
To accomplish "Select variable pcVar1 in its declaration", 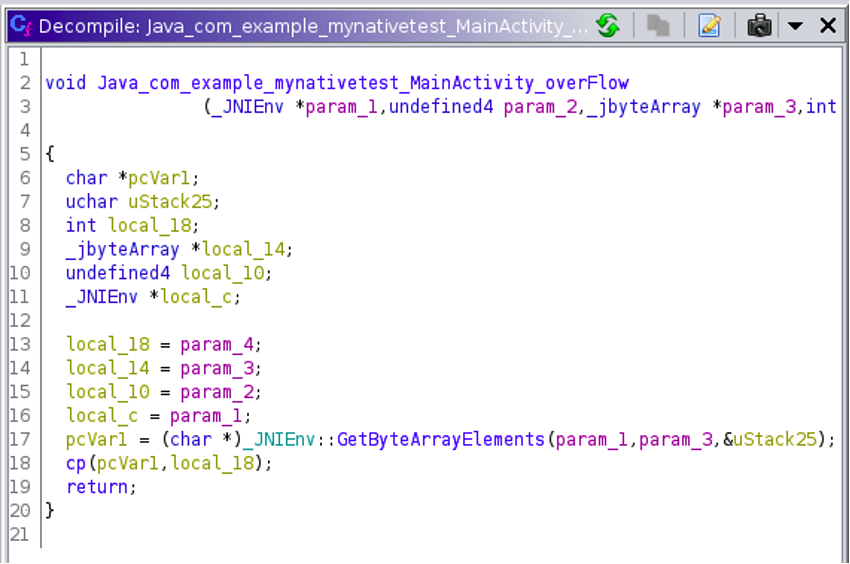I will coord(159,178).
